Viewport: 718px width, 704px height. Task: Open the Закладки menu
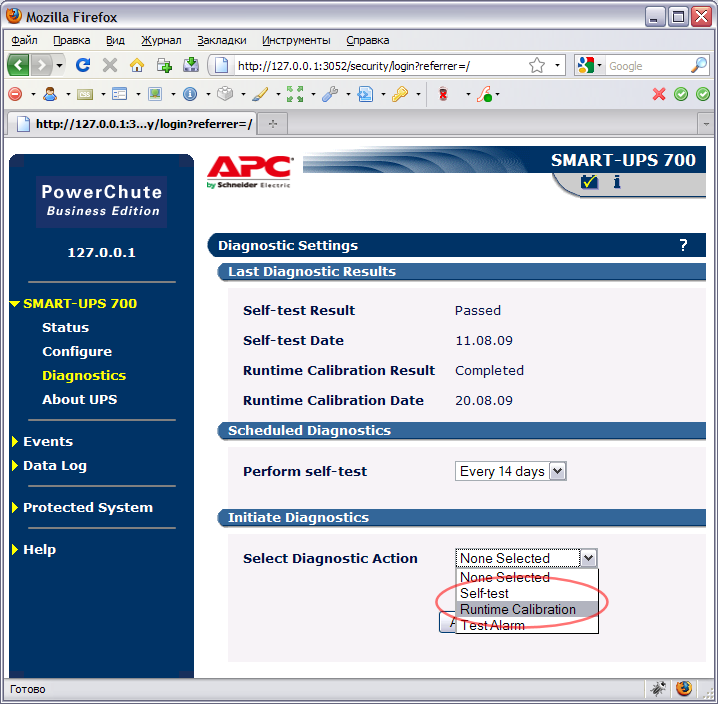222,40
